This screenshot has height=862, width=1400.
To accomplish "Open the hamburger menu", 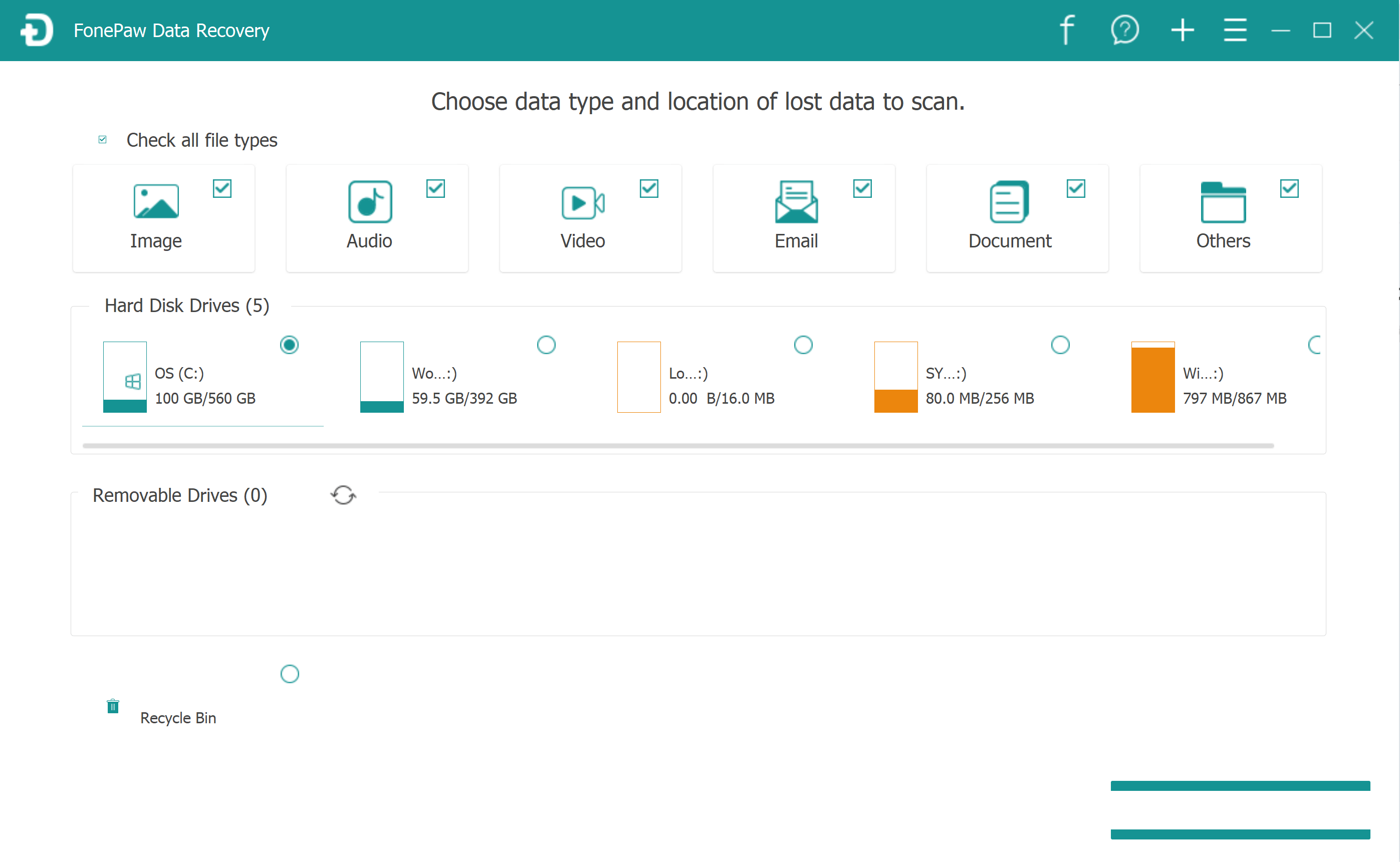I will pos(1235,30).
